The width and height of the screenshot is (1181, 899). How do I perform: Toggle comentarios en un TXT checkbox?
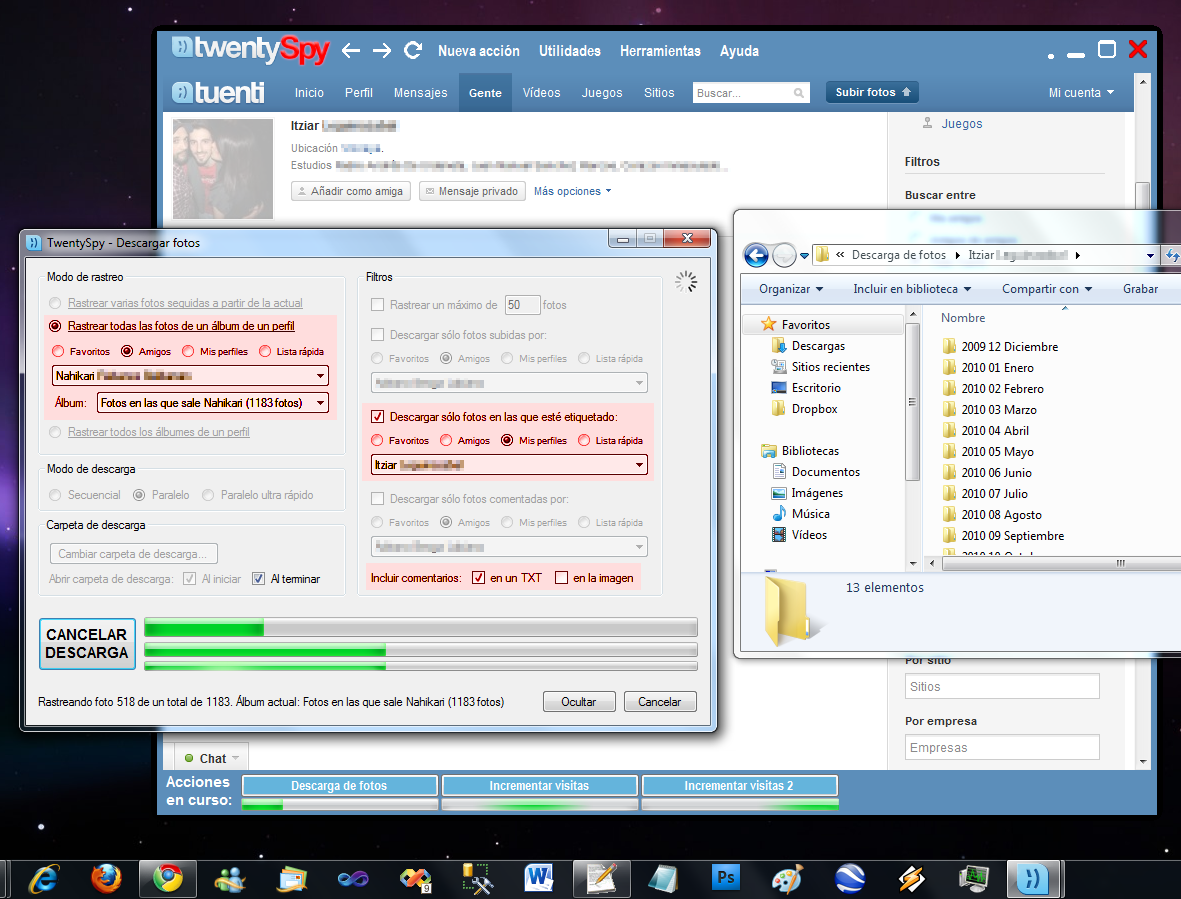tap(478, 577)
